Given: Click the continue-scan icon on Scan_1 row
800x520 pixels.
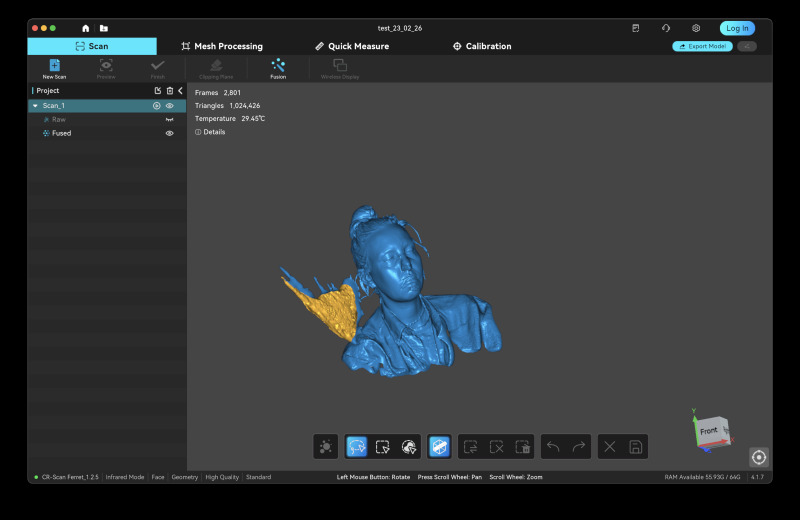Looking at the screenshot, I should pyautogui.click(x=157, y=106).
